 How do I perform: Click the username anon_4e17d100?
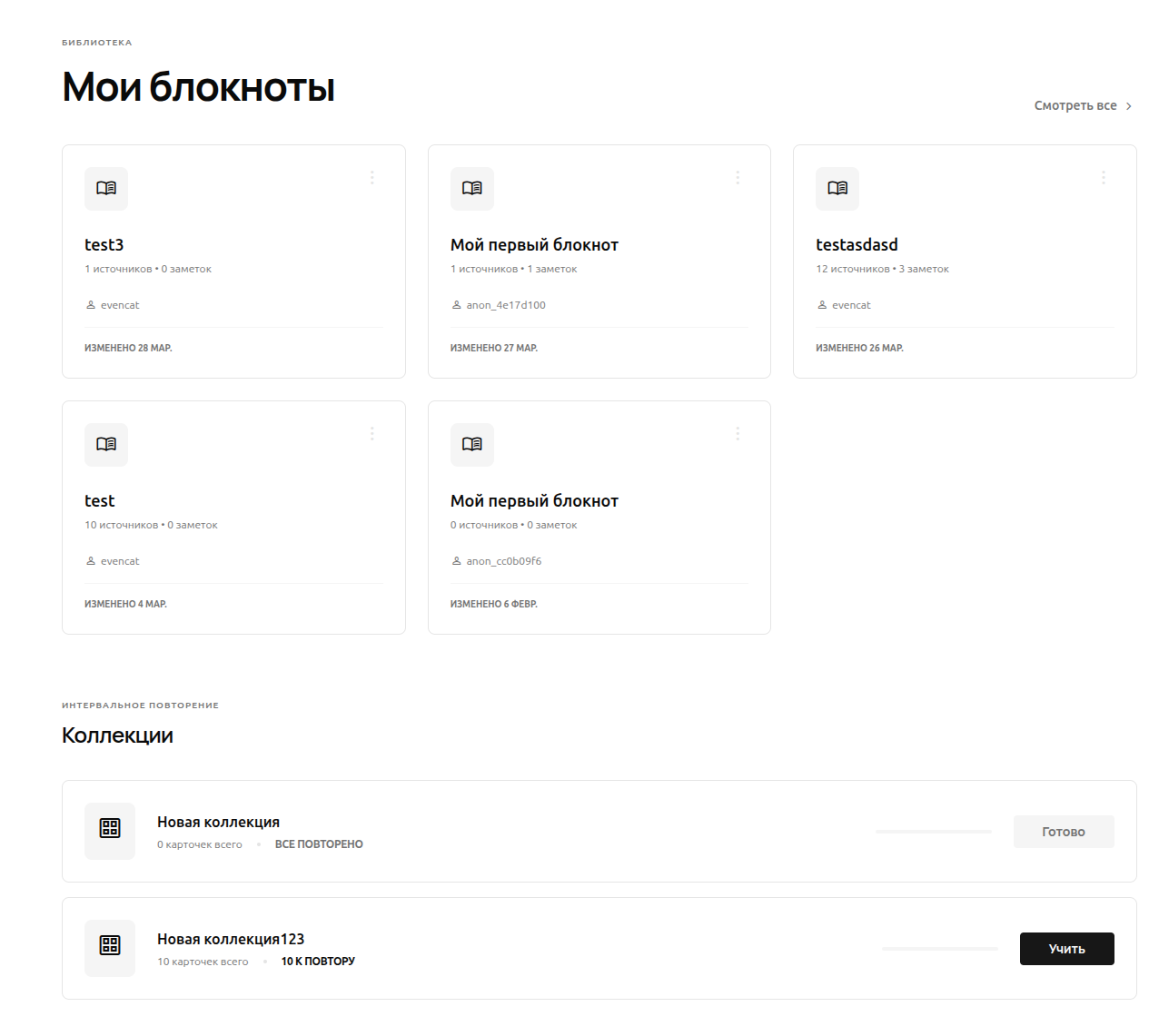click(x=506, y=305)
